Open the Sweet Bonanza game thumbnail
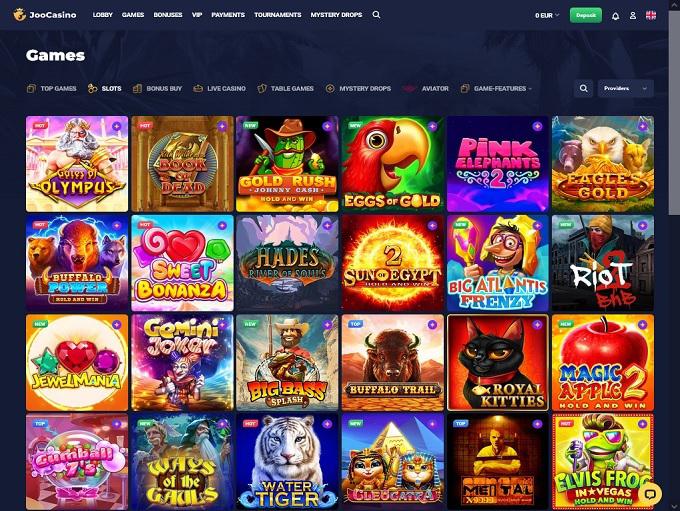This screenshot has width=680, height=511. [x=182, y=263]
